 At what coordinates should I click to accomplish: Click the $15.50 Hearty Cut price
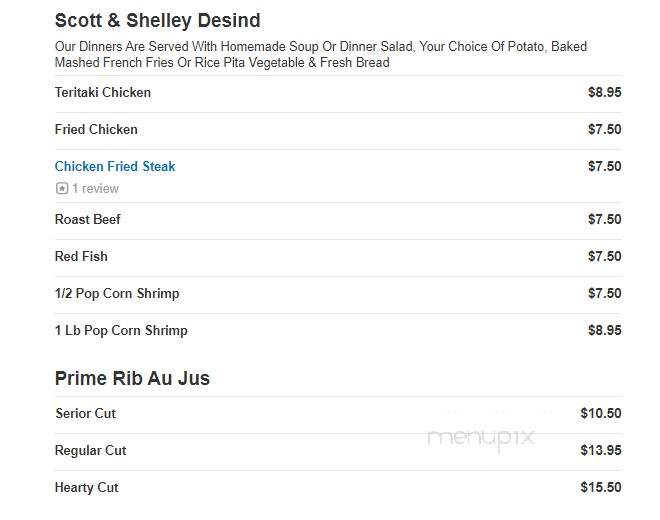[601, 488]
